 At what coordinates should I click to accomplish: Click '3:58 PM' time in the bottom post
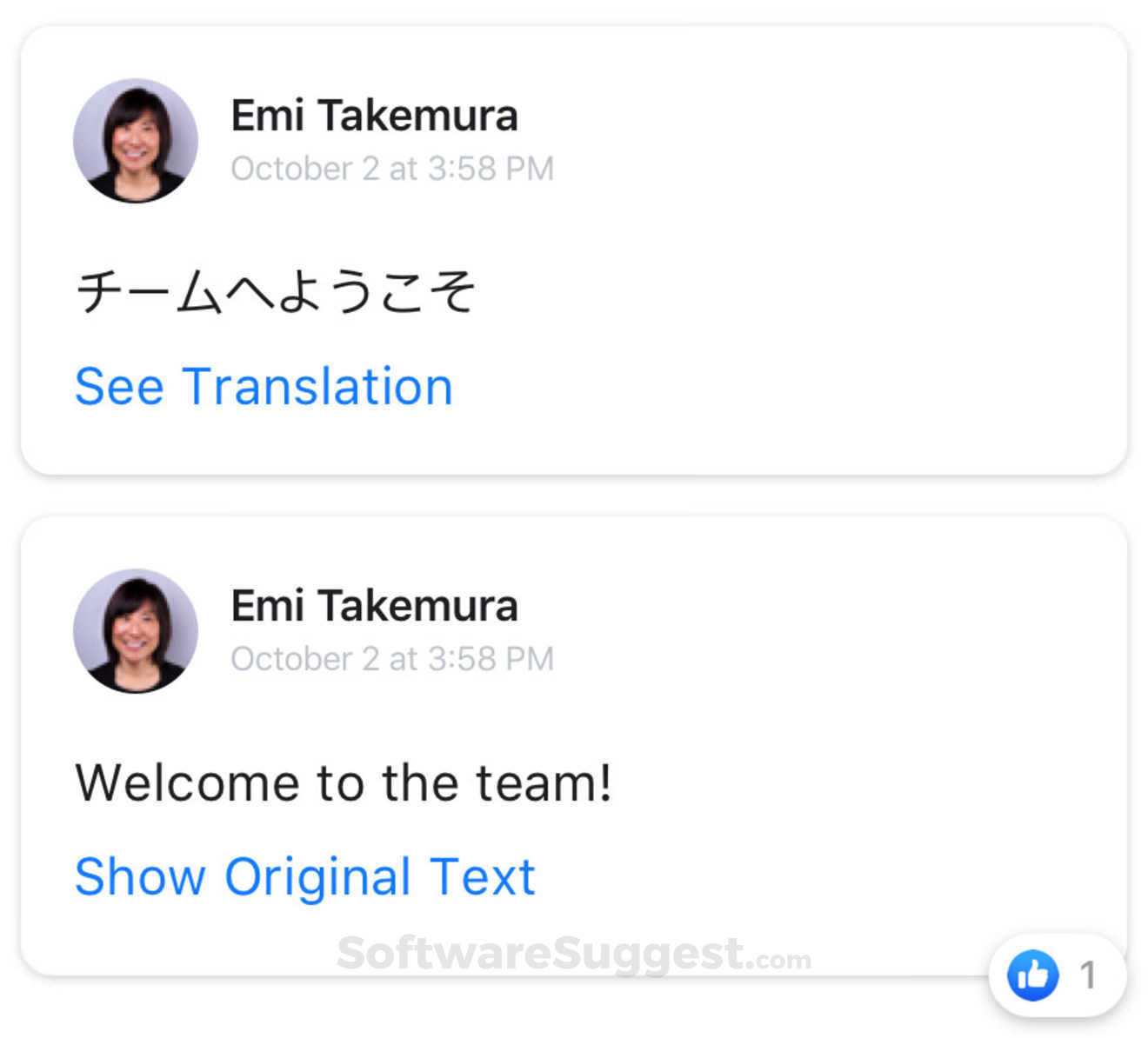(x=491, y=659)
